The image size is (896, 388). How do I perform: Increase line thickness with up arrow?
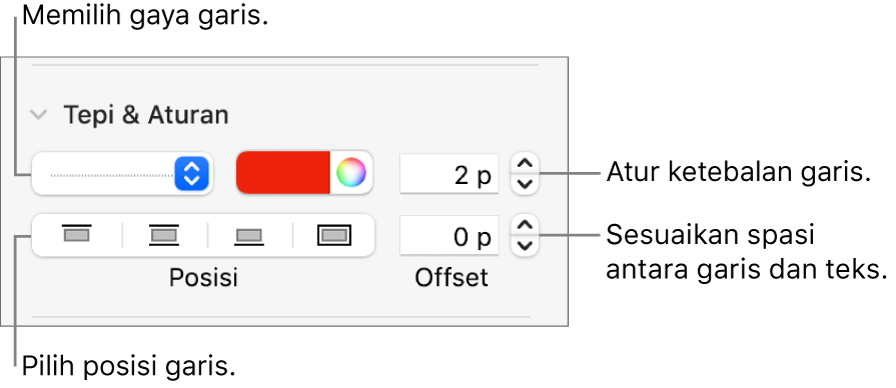(525, 164)
